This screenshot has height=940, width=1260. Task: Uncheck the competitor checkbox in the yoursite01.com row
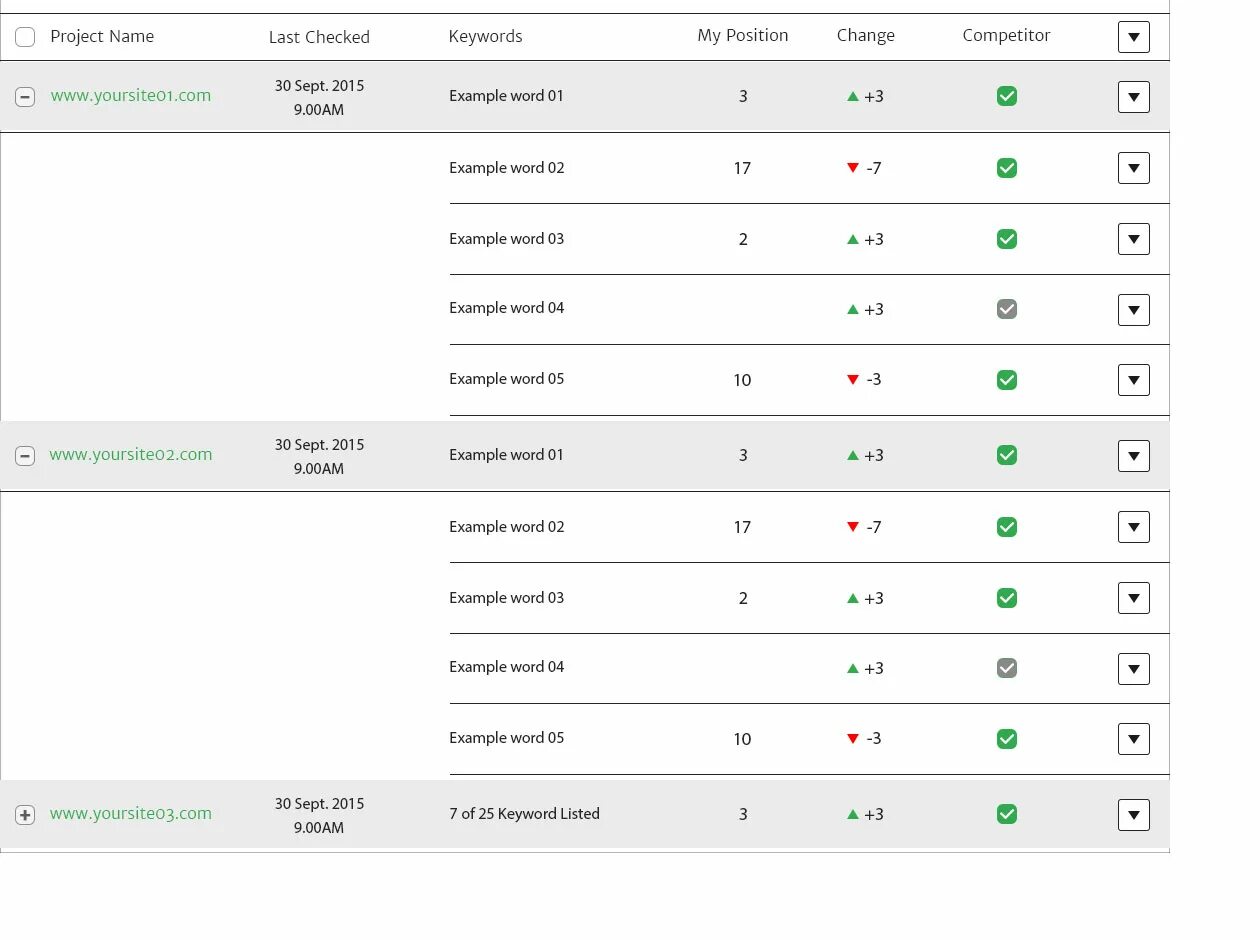1007,96
